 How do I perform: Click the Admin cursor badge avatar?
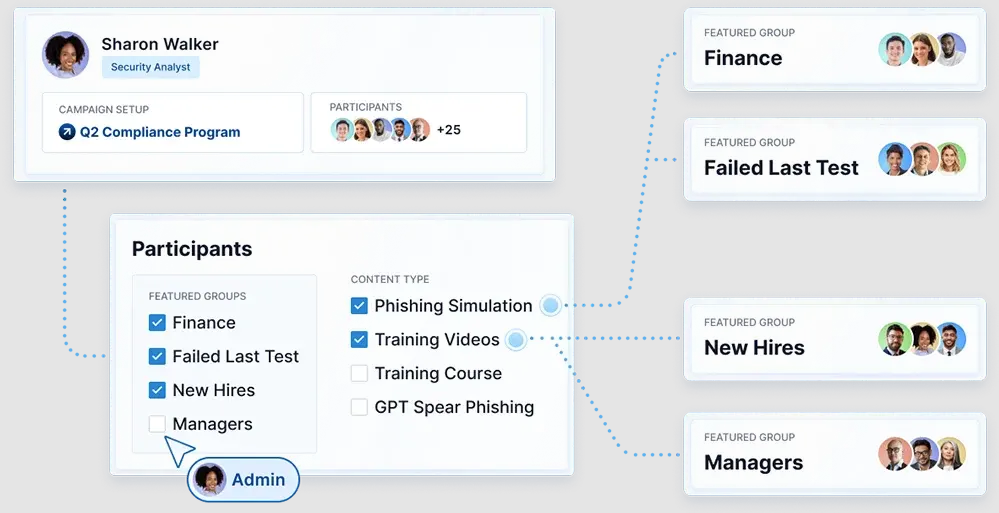point(210,479)
